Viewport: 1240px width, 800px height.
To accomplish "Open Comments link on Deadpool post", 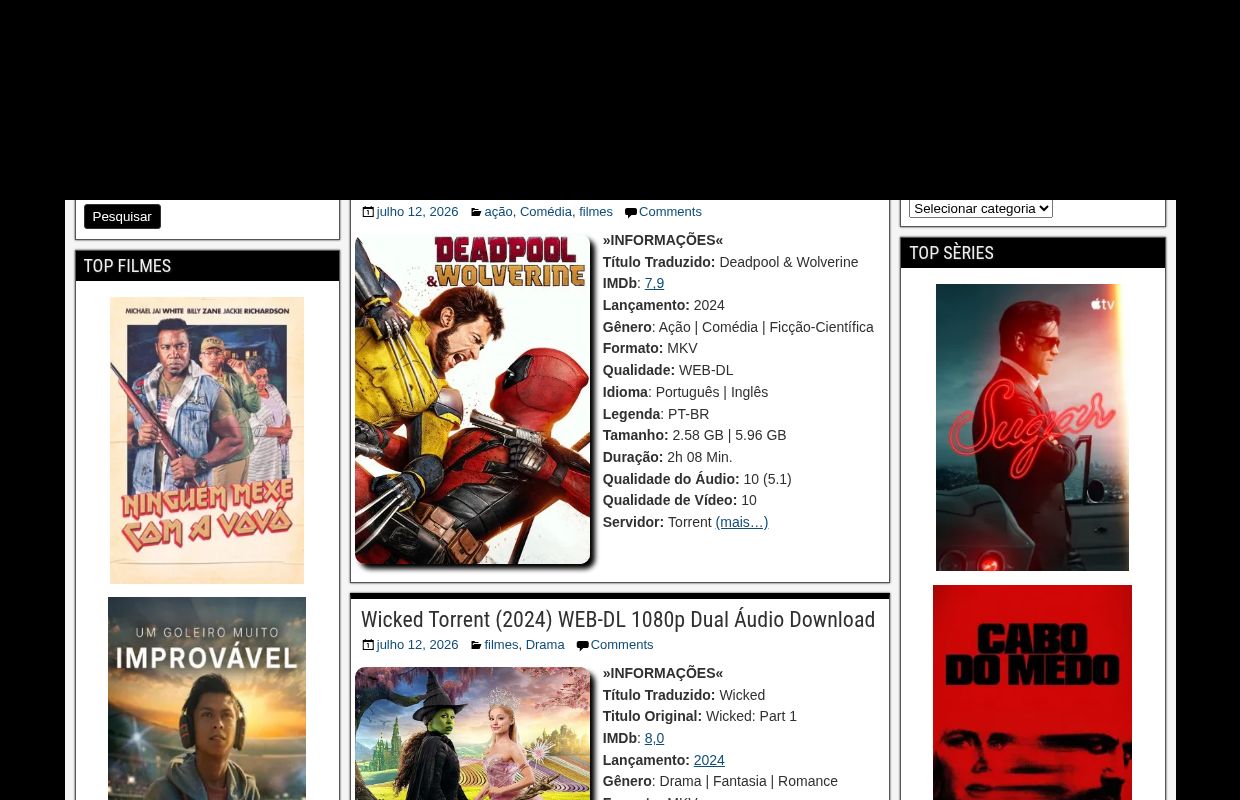I will coord(670,211).
